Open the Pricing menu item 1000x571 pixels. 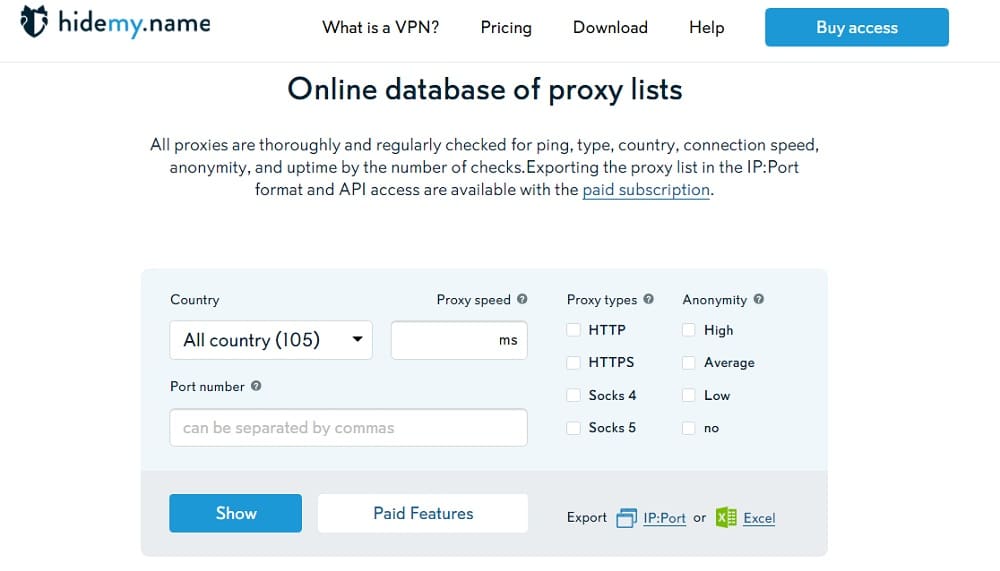[x=506, y=27]
